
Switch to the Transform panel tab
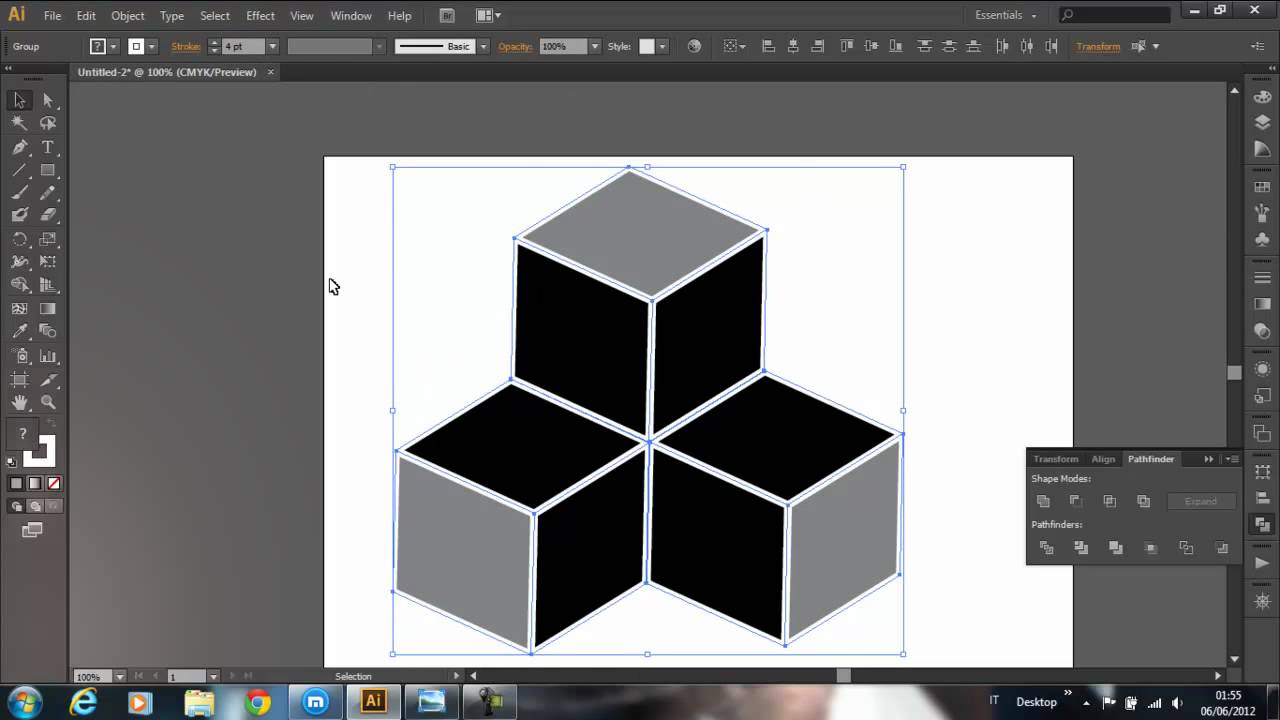(1056, 459)
